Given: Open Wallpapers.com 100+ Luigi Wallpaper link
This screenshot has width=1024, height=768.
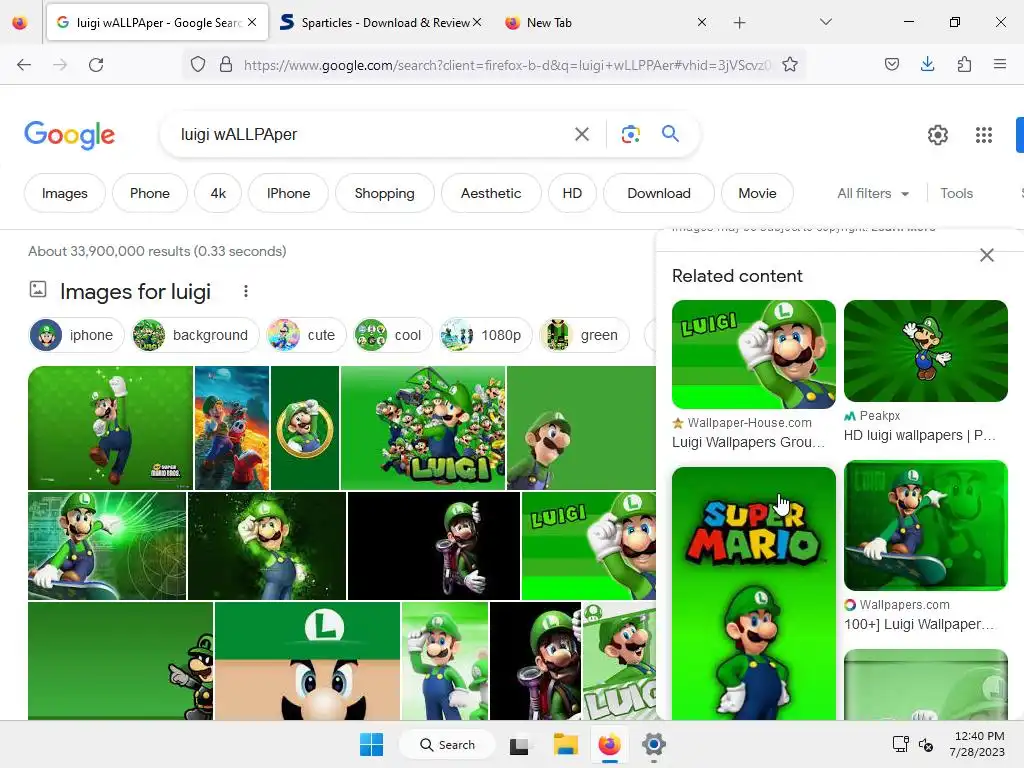Looking at the screenshot, I should tap(919, 624).
